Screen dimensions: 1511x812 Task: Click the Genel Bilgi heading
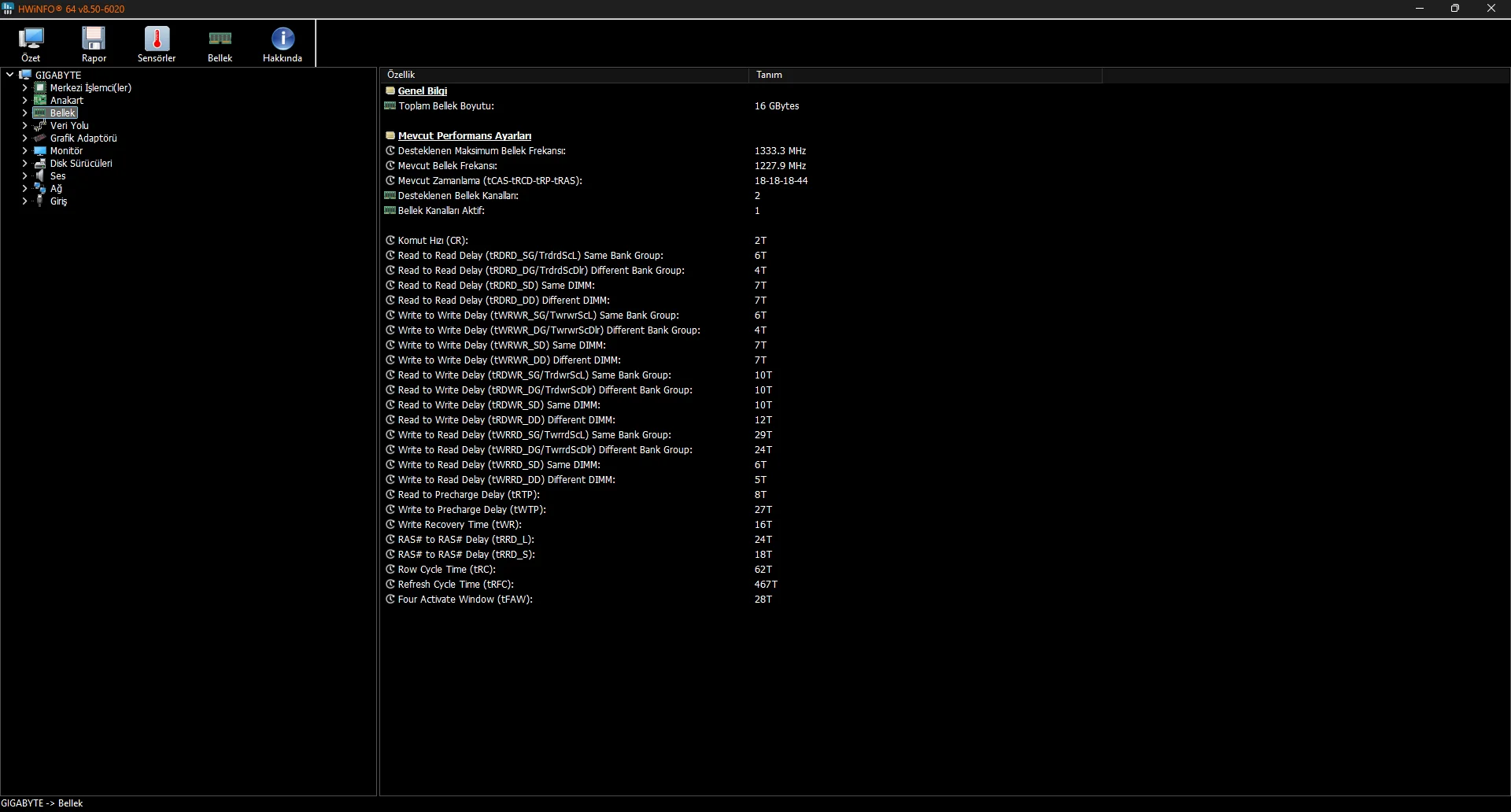[x=423, y=90]
